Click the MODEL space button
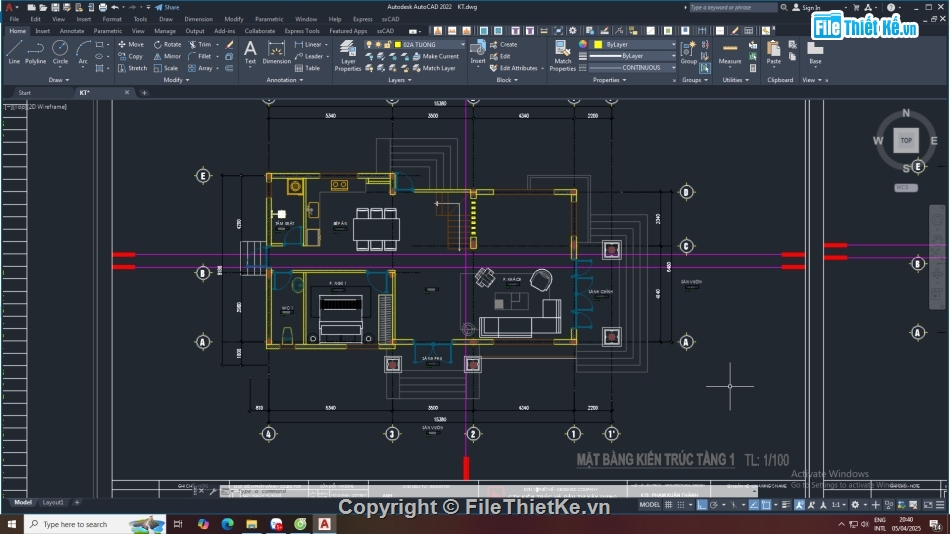The height and width of the screenshot is (534, 950). click(x=649, y=505)
